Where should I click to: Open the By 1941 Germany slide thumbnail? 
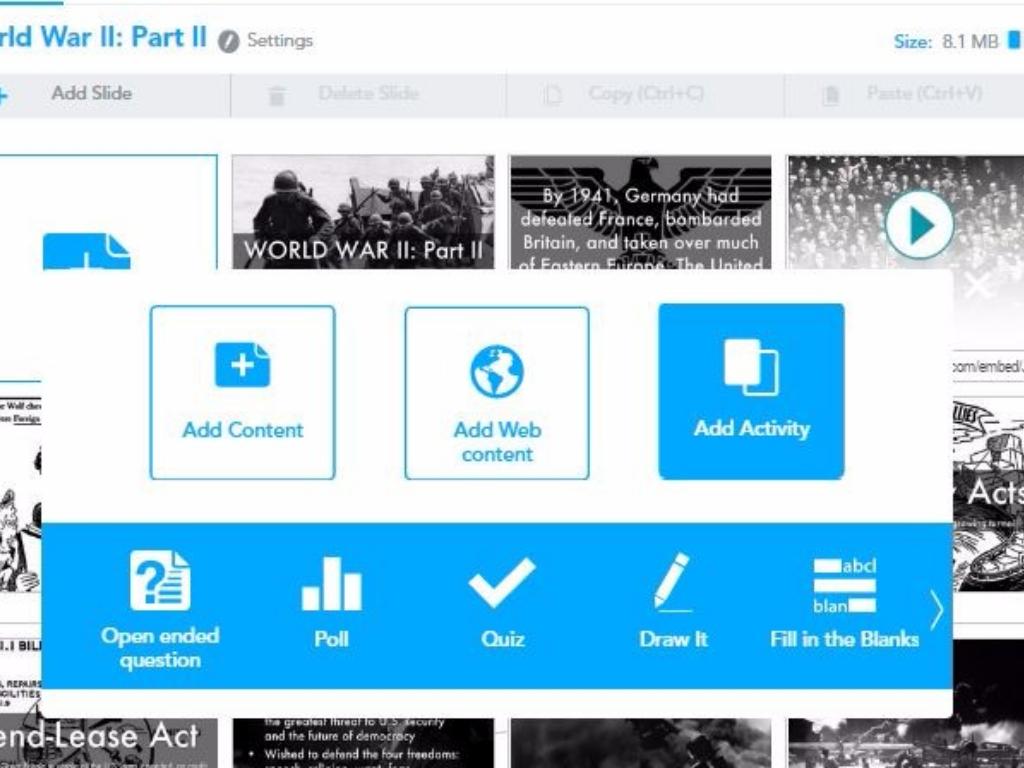point(640,211)
